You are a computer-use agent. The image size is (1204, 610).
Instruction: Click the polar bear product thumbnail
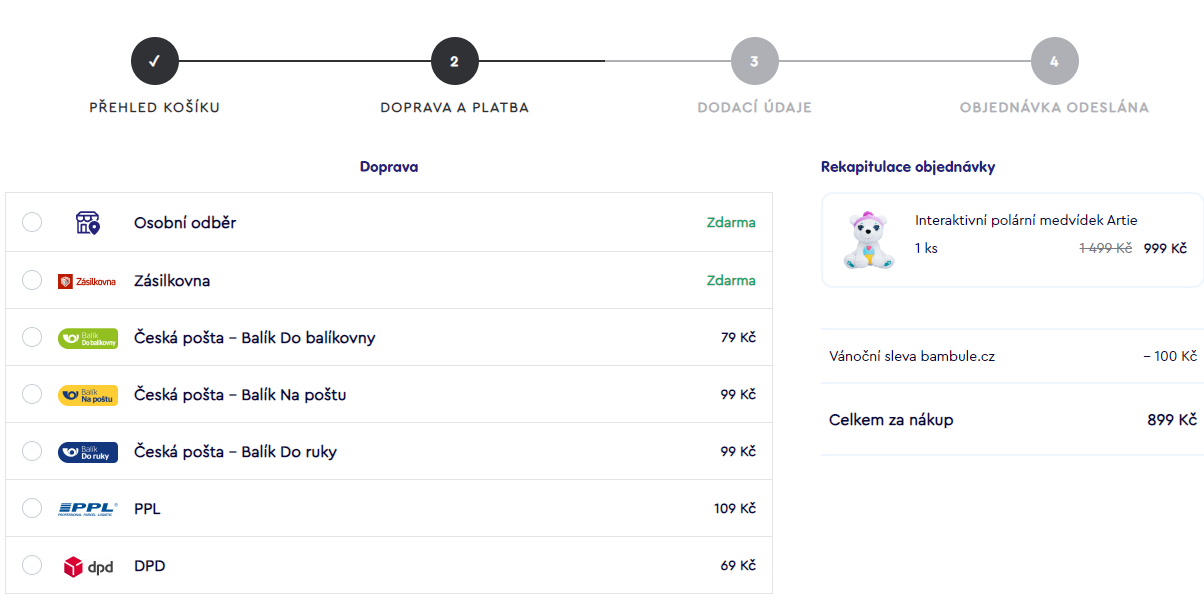click(867, 240)
